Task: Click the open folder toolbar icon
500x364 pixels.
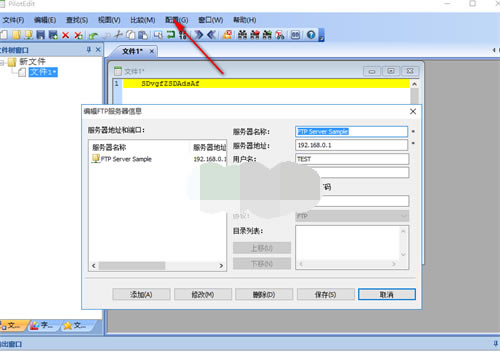Action: [16, 35]
